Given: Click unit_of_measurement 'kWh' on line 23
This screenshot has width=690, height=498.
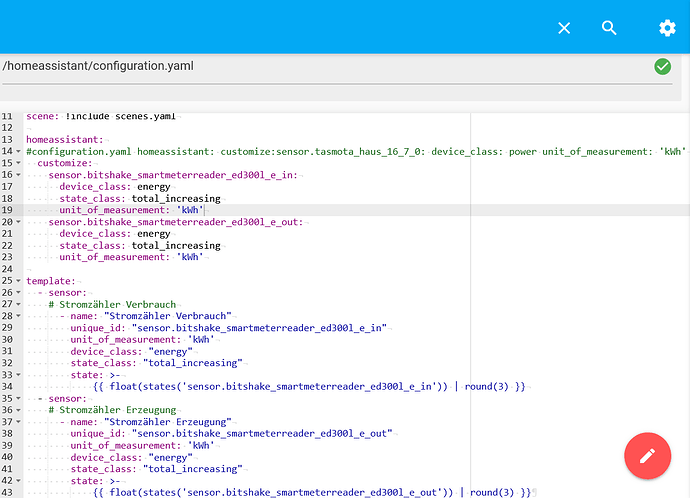Looking at the screenshot, I should (132, 257).
